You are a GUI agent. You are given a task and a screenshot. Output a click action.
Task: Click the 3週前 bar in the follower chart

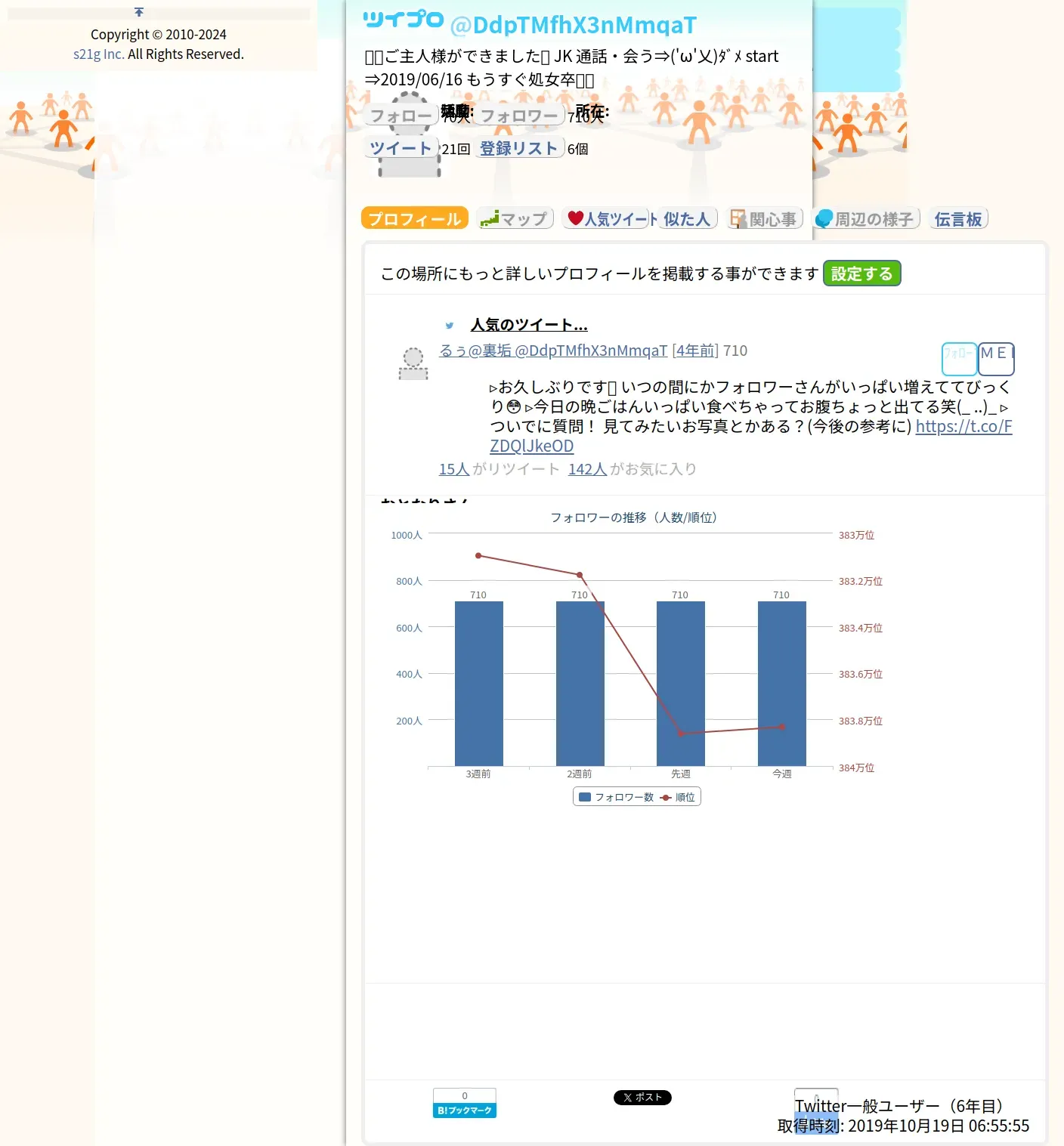pos(479,684)
